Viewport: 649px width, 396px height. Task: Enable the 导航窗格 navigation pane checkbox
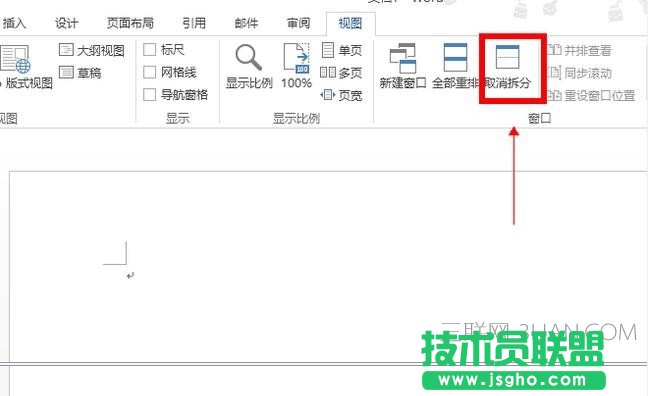[x=149, y=94]
